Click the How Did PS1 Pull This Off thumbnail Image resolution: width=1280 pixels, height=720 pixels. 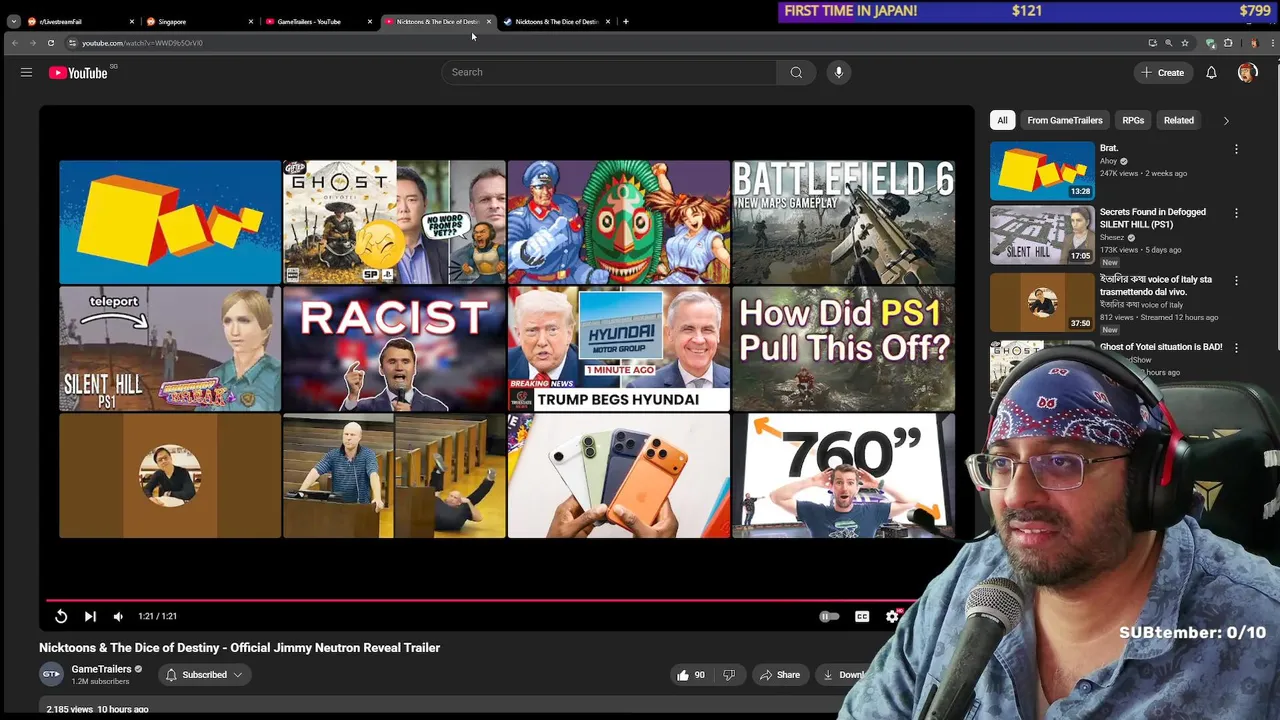click(843, 349)
